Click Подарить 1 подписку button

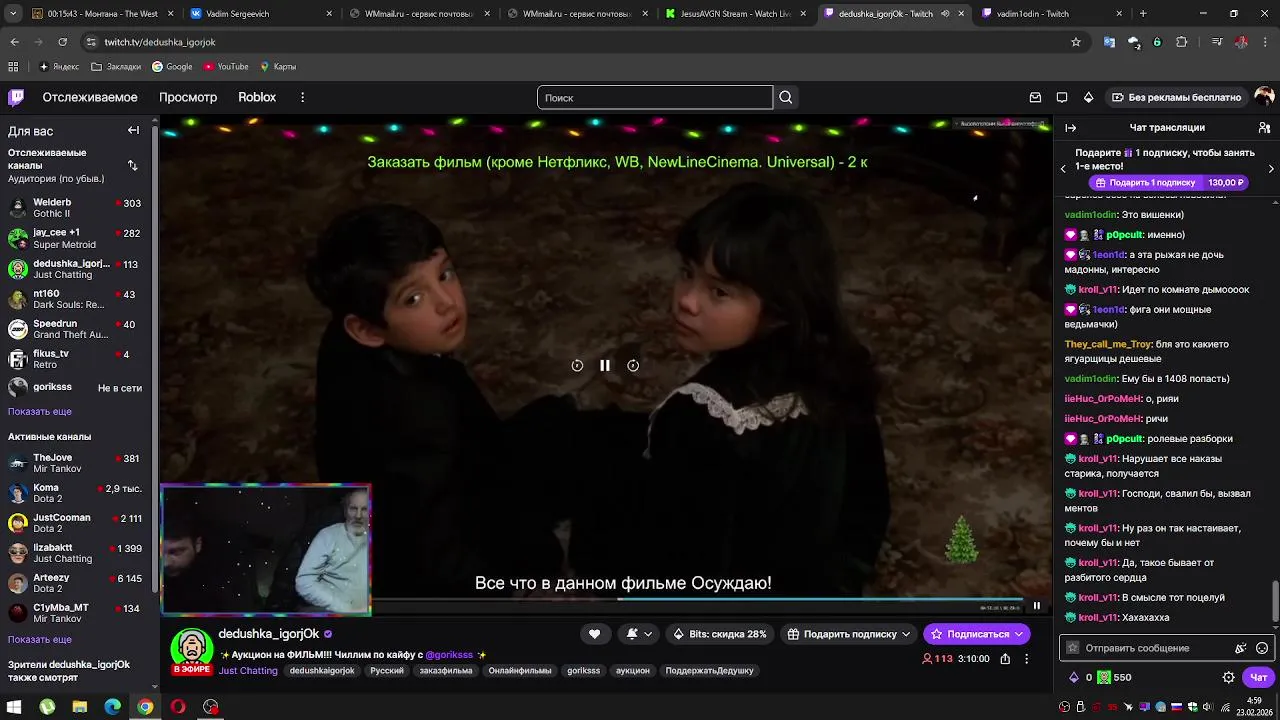tap(1169, 183)
